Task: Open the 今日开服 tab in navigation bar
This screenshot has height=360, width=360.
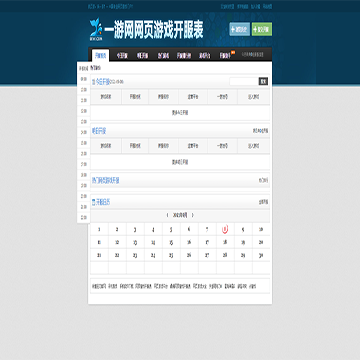Action: (x=122, y=56)
